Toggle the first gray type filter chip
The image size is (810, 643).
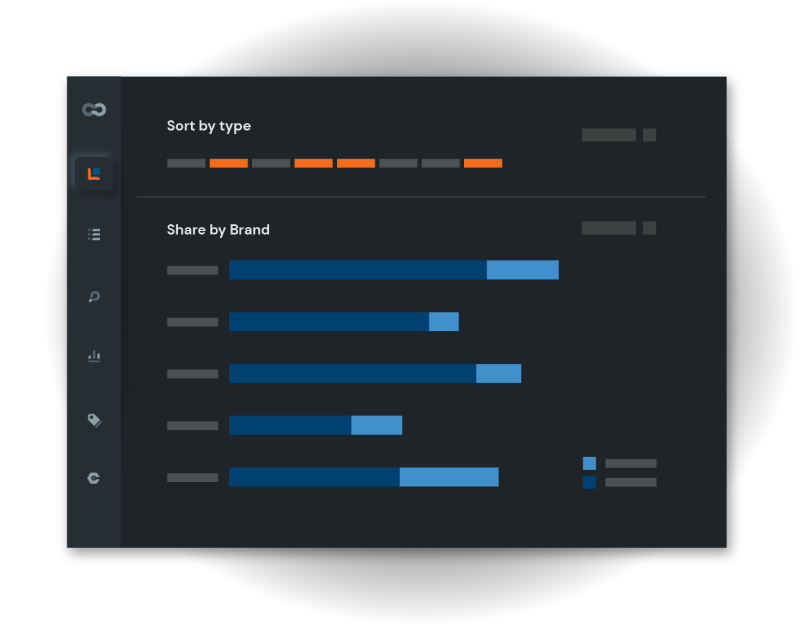pyautogui.click(x=186, y=163)
